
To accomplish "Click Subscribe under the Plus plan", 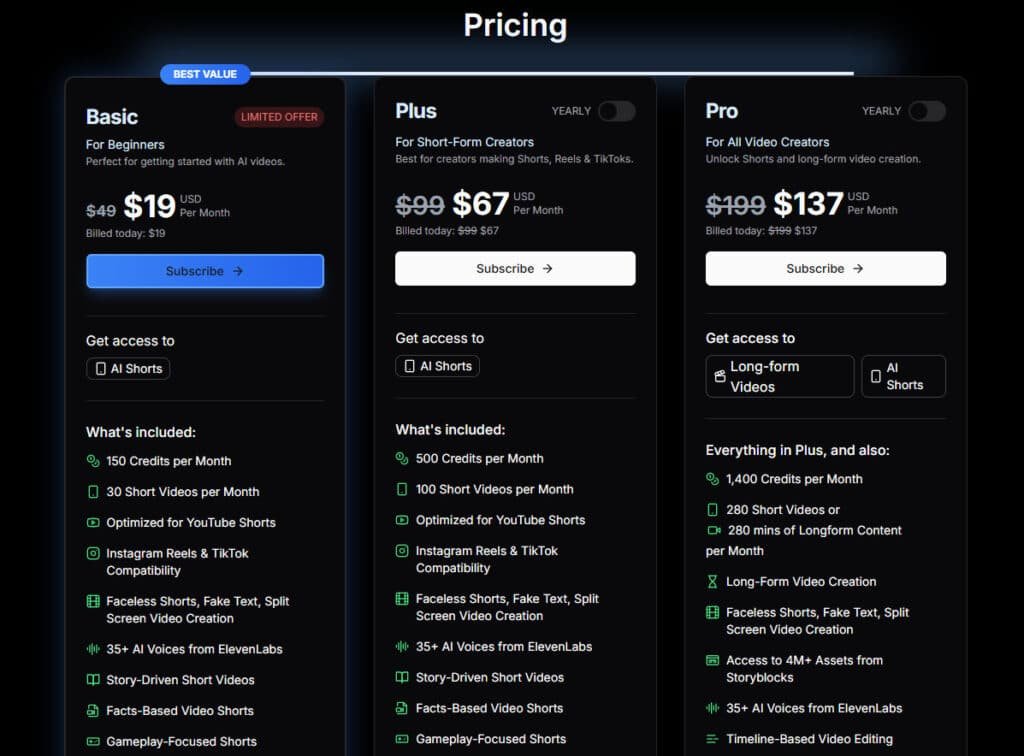I will click(x=515, y=268).
